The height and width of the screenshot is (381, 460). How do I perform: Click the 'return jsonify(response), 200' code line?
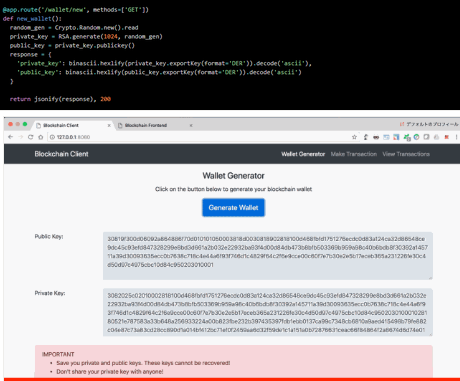pos(60,99)
